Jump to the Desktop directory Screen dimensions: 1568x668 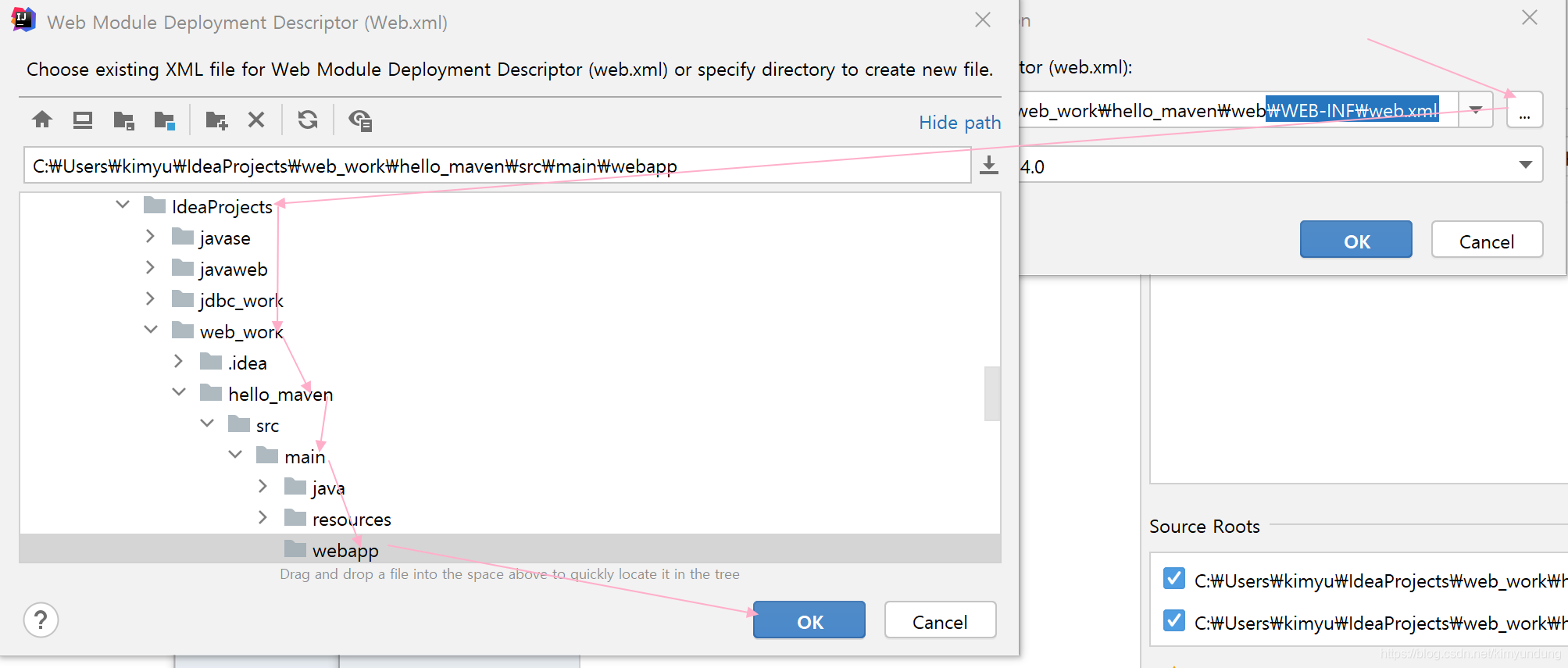[x=83, y=120]
